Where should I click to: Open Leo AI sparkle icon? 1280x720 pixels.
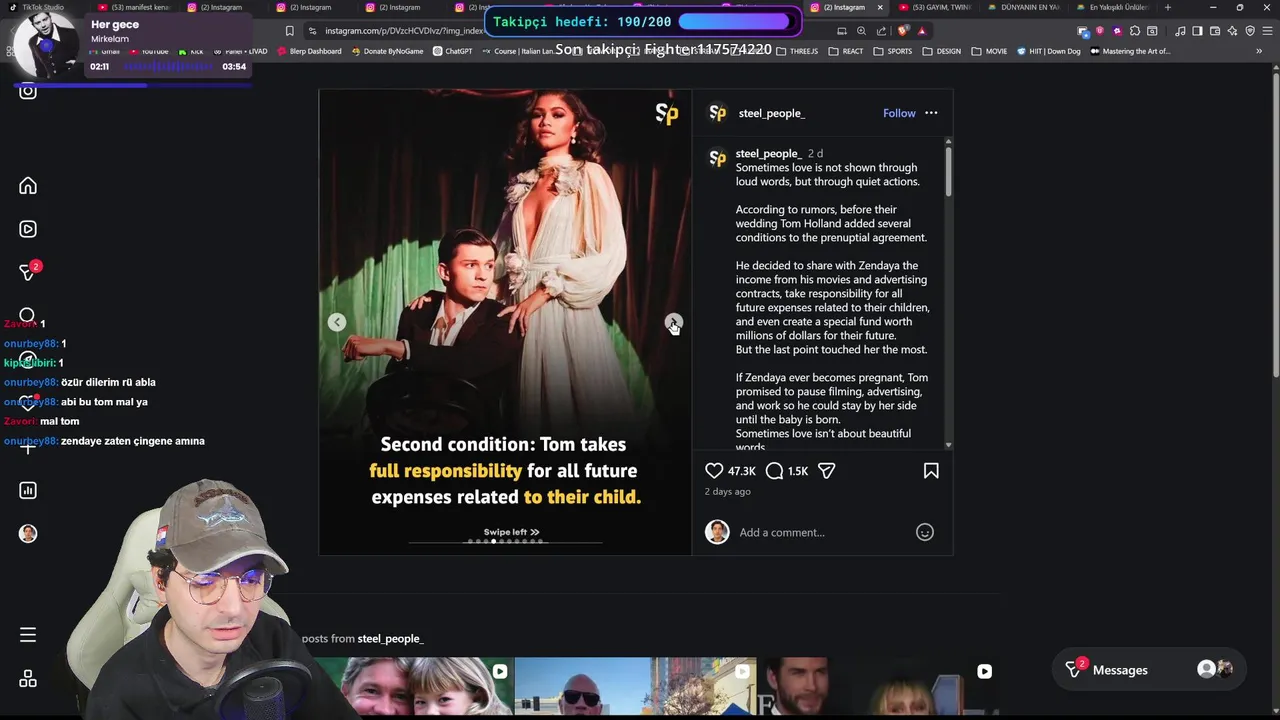1232,31
